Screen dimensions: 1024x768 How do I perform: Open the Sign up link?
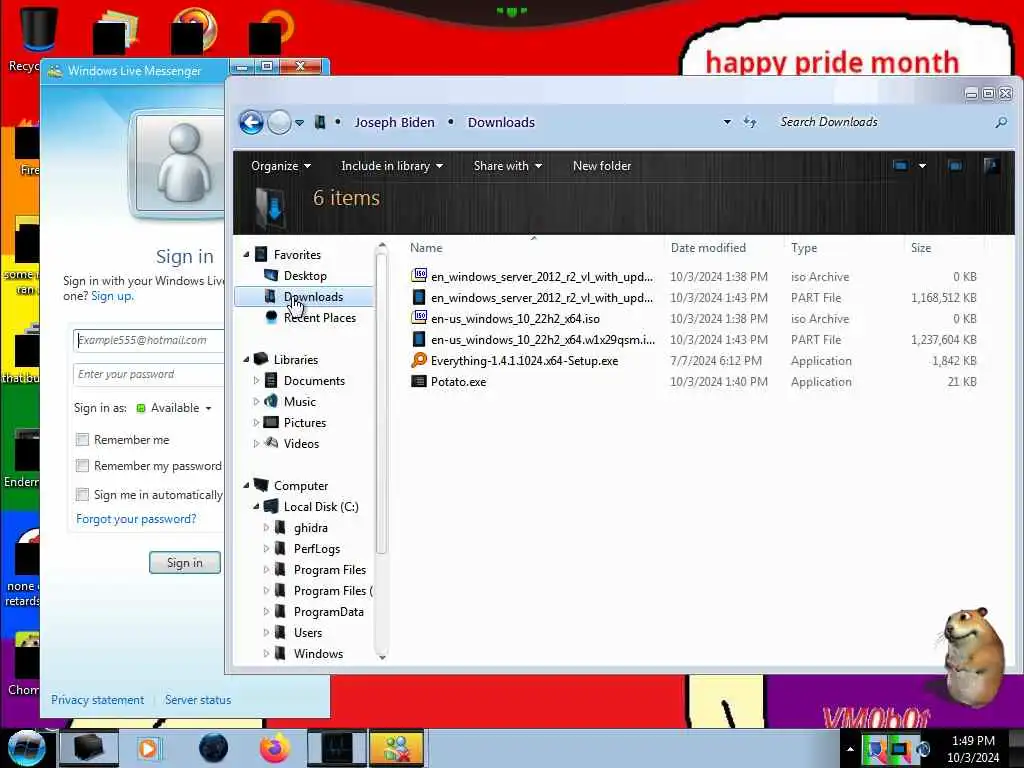click(x=112, y=296)
